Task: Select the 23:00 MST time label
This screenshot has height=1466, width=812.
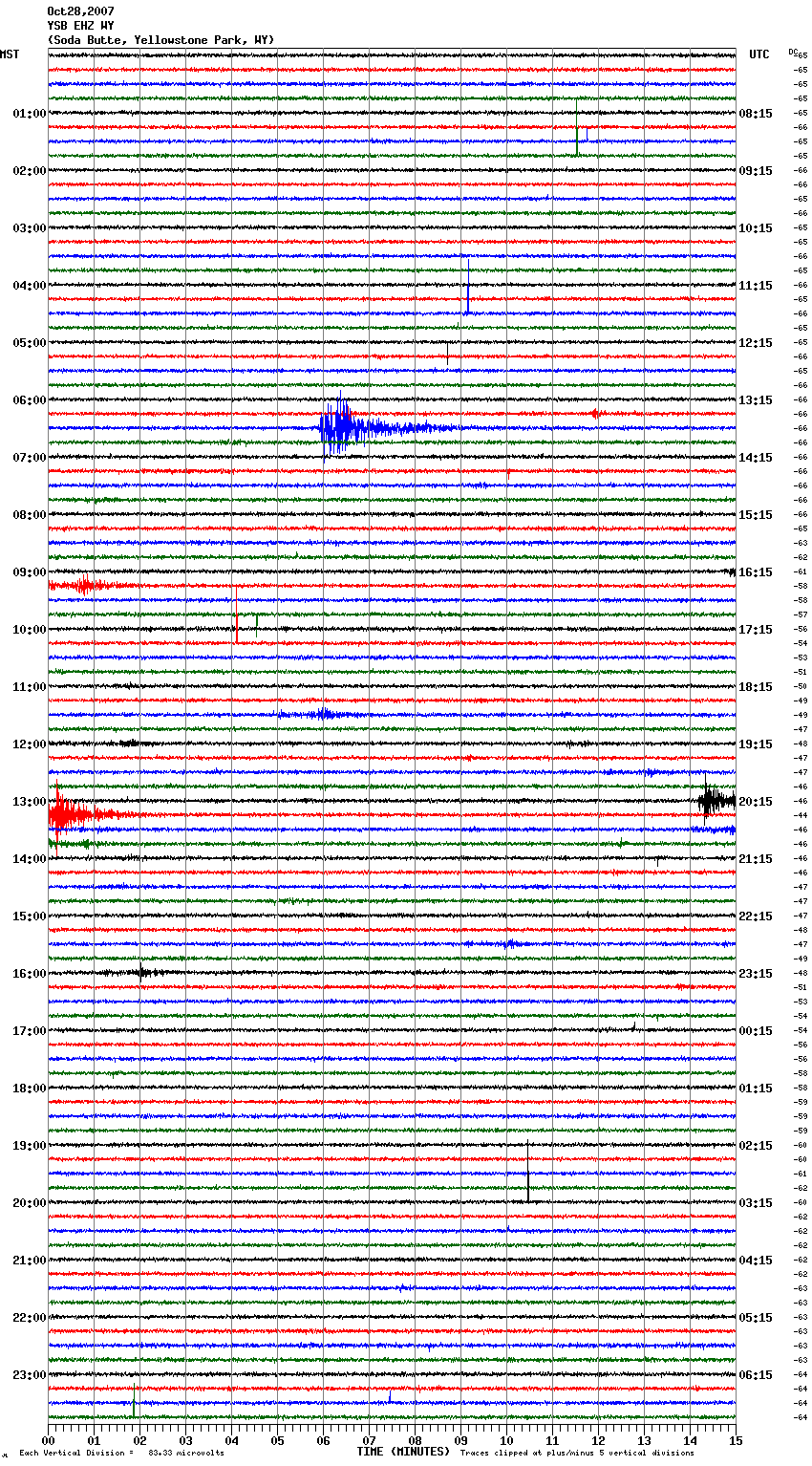Action: tap(29, 1375)
